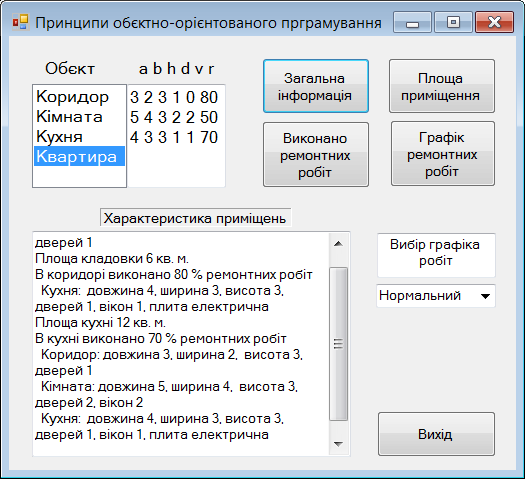Click the line "Площа кухні 12 кв. м."
The image size is (525, 479).
pyautogui.click(x=100, y=322)
